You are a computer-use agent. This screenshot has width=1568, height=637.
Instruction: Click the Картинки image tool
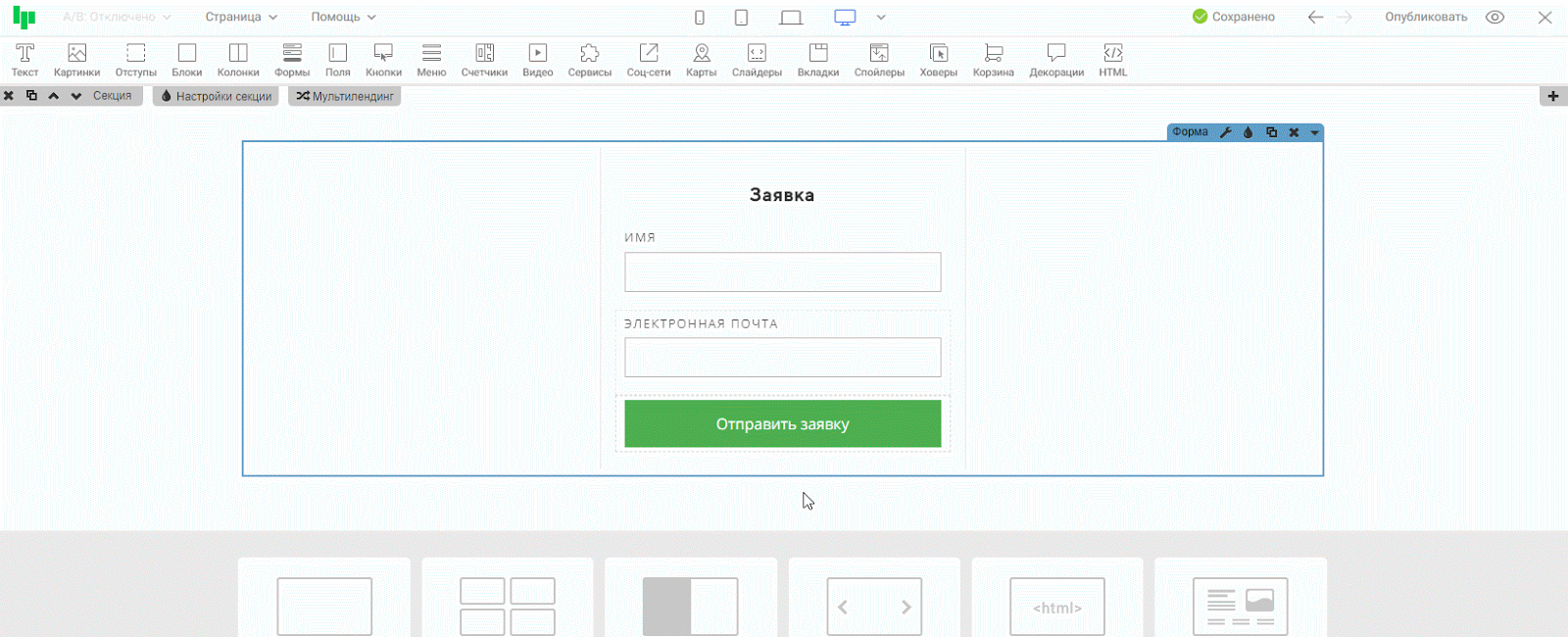[76, 59]
